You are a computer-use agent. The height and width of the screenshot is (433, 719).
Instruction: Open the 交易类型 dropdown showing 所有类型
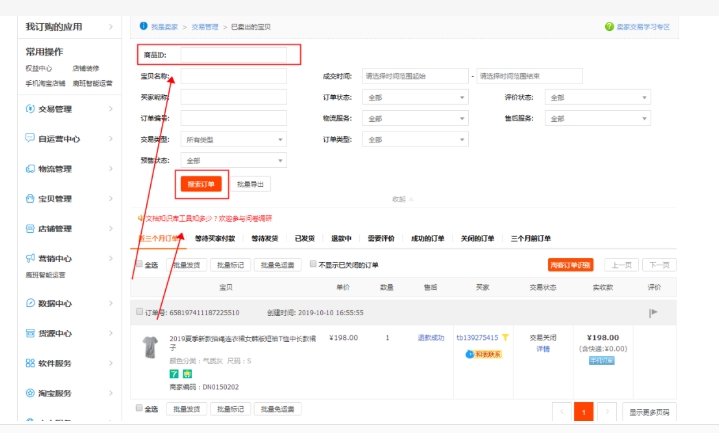point(233,139)
